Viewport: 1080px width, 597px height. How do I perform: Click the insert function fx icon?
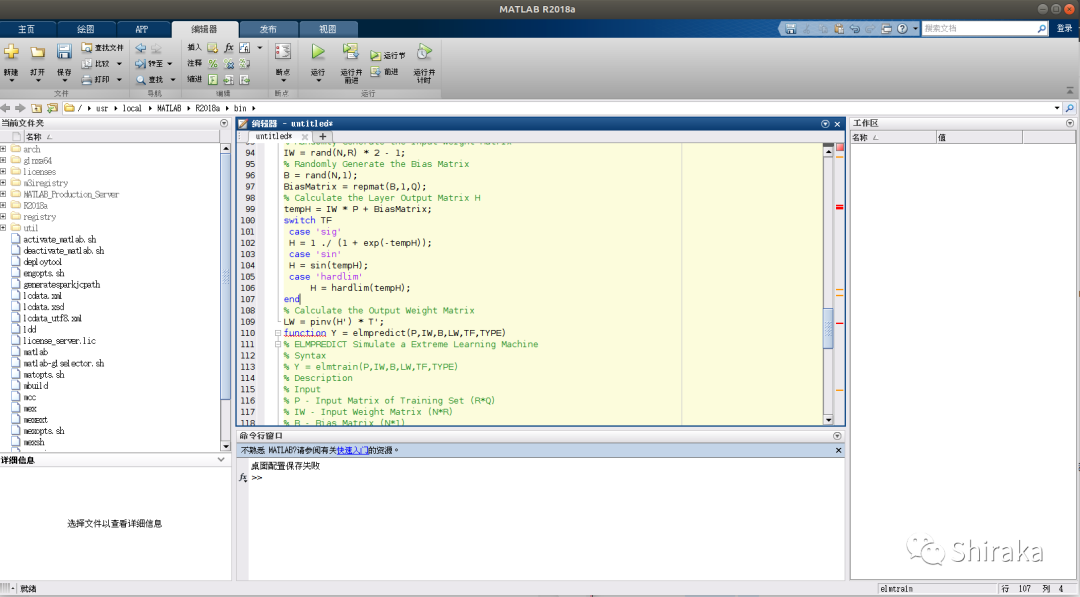(x=229, y=47)
